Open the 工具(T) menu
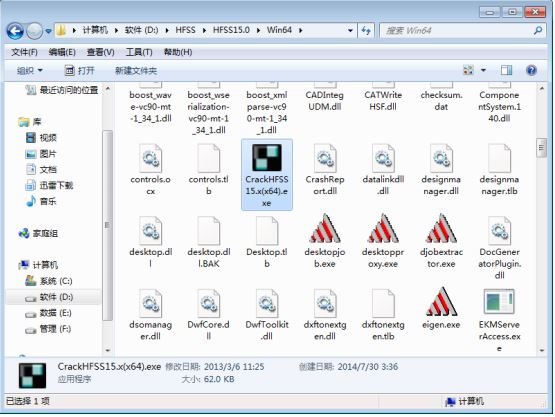The width and height of the screenshot is (555, 417). click(x=139, y=52)
